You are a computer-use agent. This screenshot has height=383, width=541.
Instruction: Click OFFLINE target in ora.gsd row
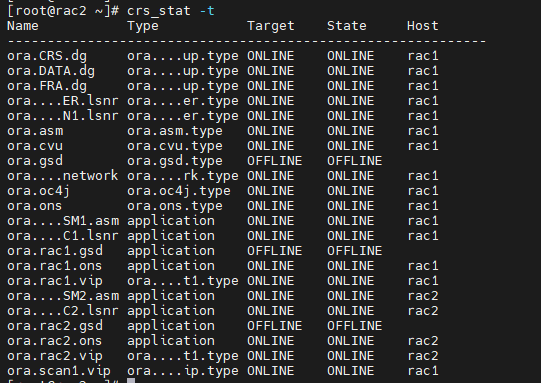point(275,161)
